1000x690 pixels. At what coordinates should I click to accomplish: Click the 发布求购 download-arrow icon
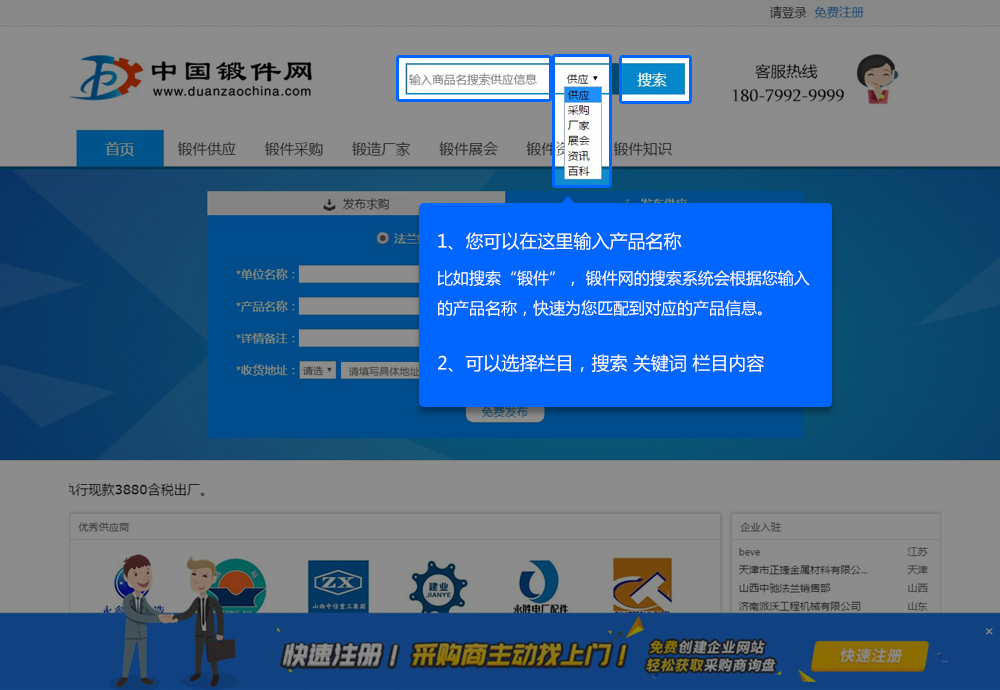tap(328, 204)
